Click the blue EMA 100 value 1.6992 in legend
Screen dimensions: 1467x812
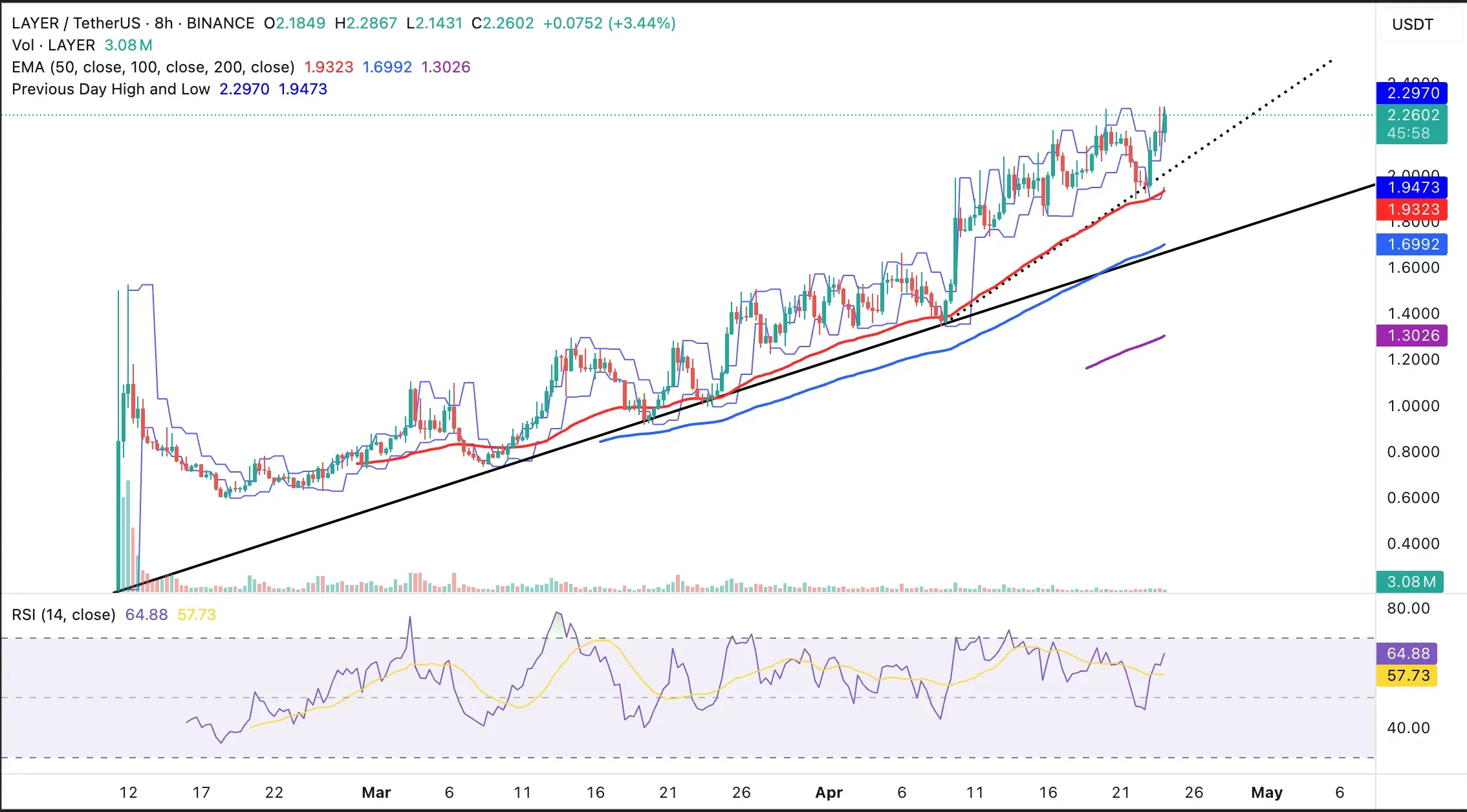point(387,67)
